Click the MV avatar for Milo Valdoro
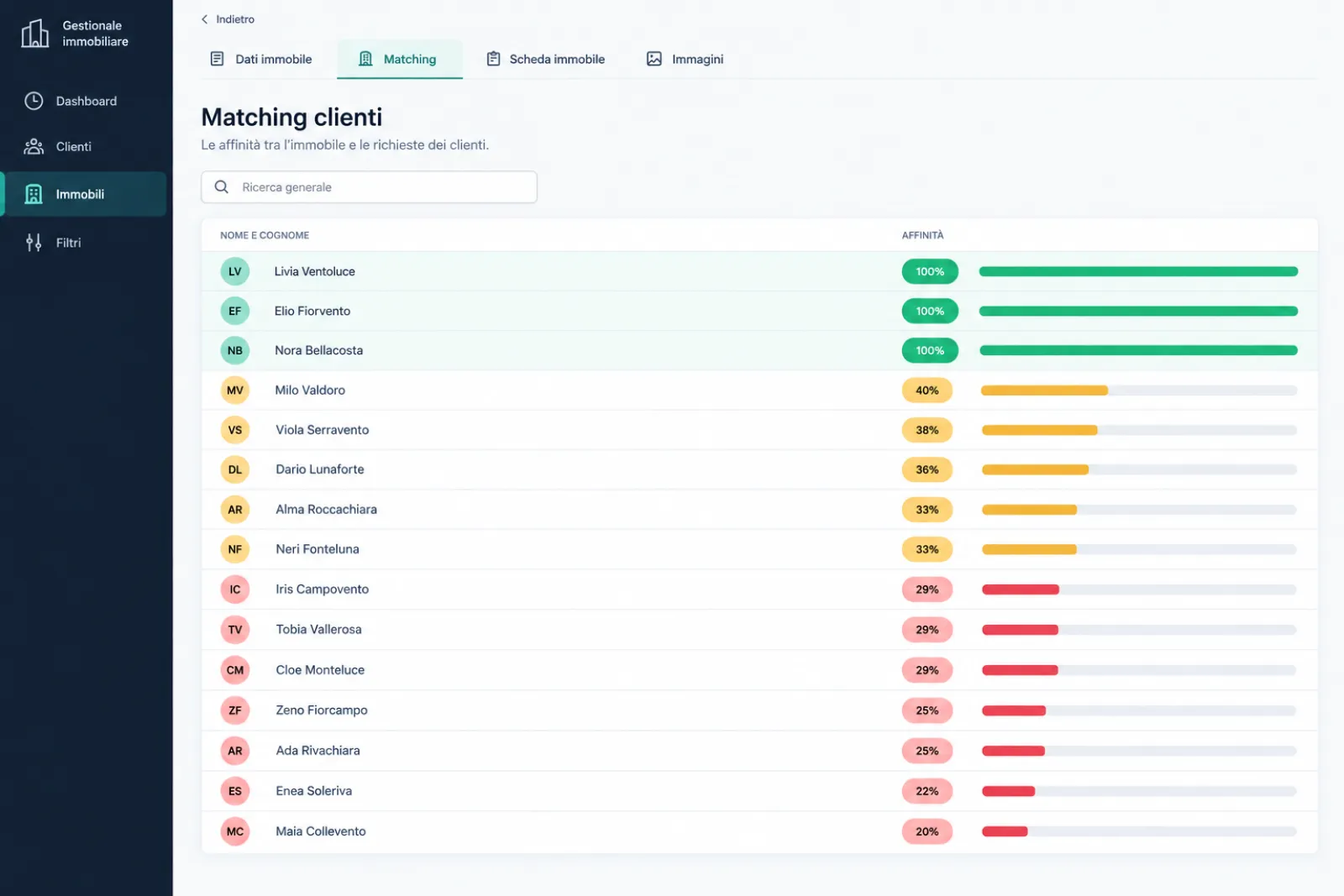This screenshot has width=1344, height=896. point(235,390)
